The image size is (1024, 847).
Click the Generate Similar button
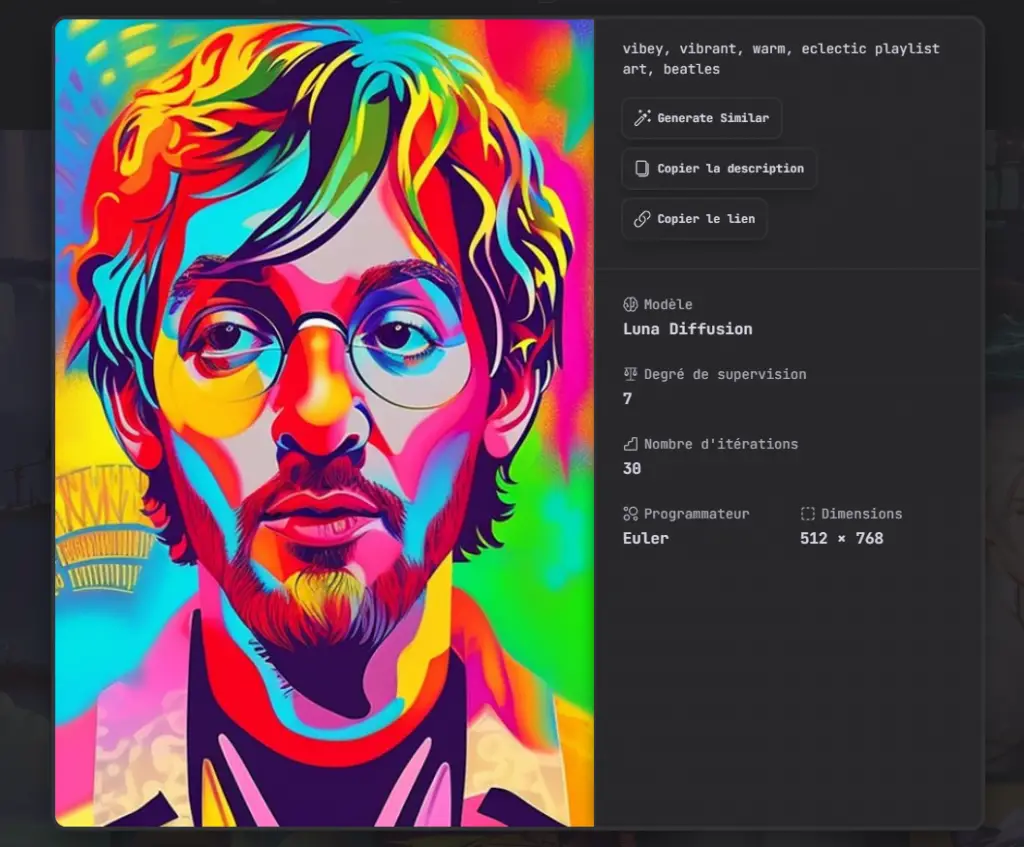click(701, 118)
